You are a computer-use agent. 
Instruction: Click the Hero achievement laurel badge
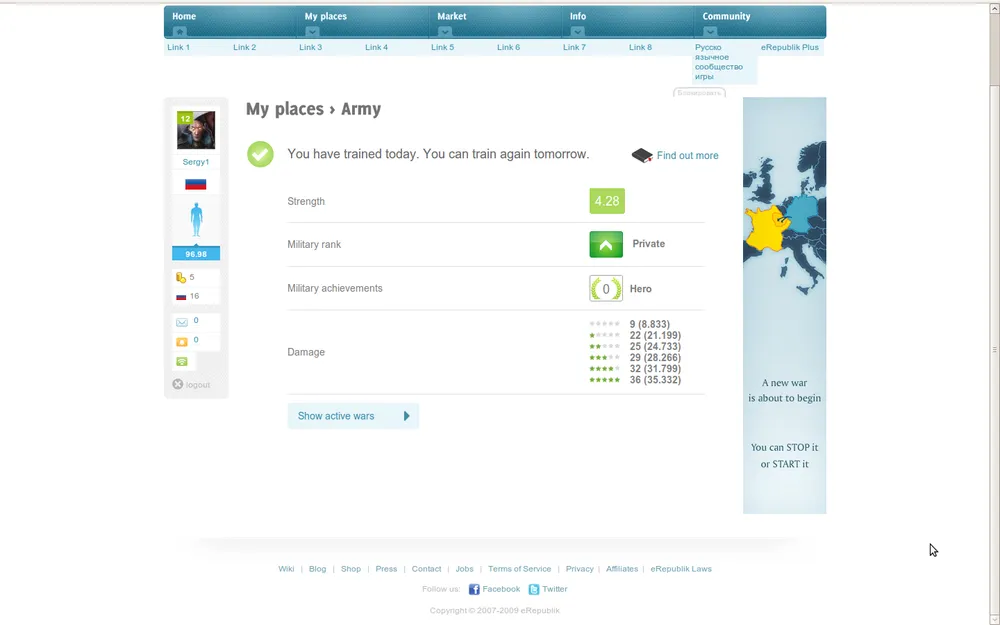[606, 289]
